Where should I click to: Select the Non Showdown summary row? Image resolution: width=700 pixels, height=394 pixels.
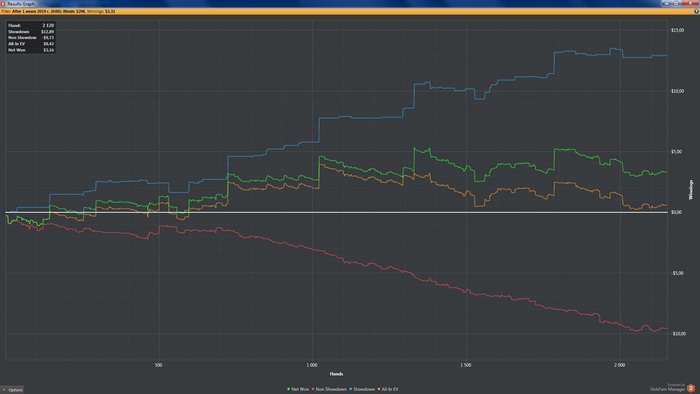31,37
